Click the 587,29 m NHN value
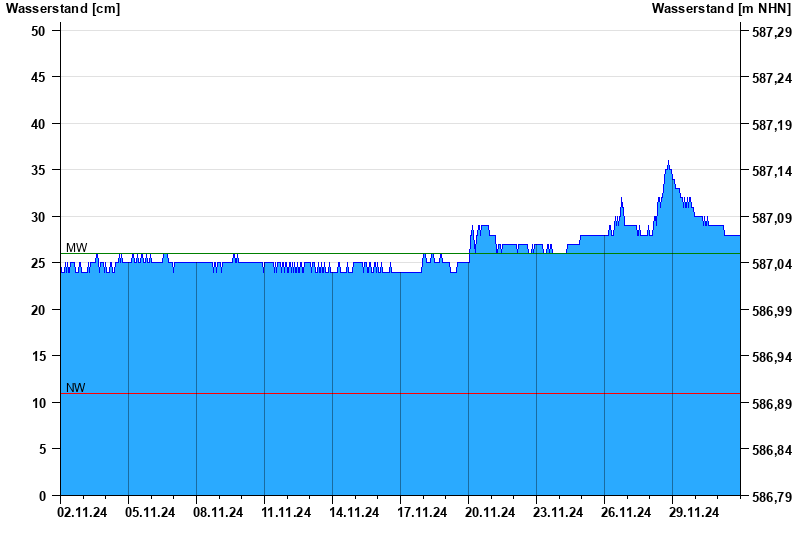This screenshot has width=800, height=550. point(772,32)
